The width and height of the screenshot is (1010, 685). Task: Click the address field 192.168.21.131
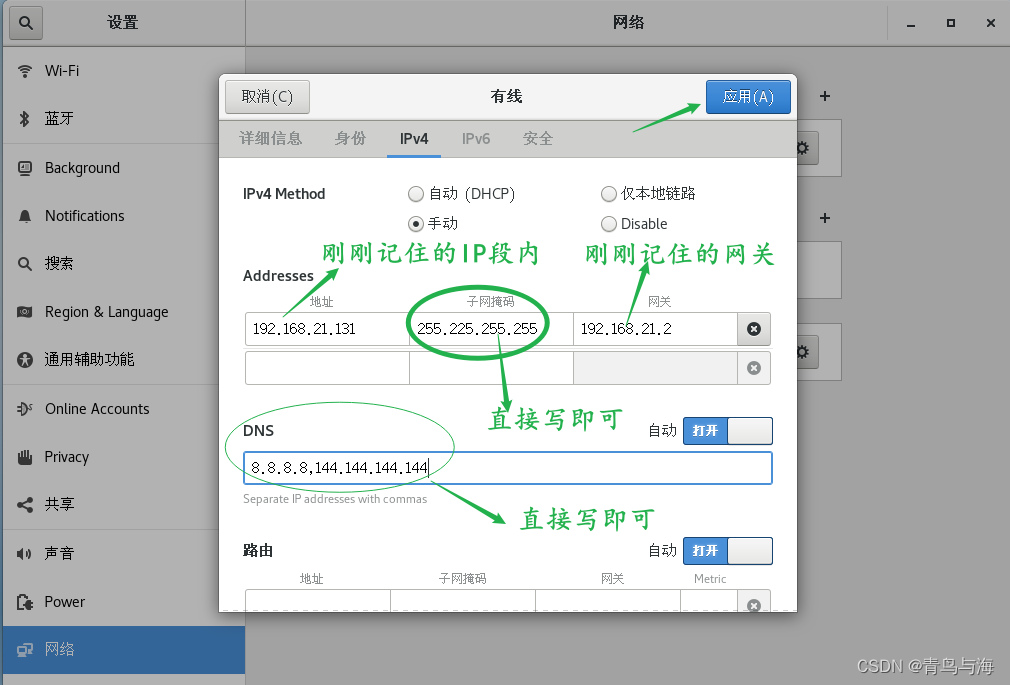tap(327, 329)
